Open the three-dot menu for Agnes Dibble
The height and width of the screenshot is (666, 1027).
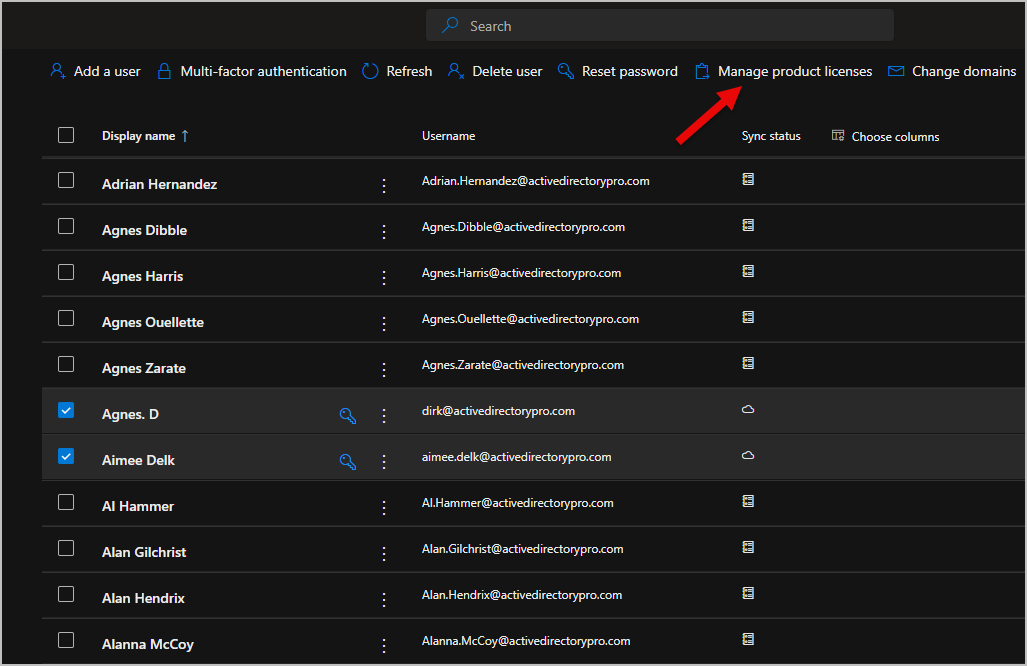(x=383, y=230)
